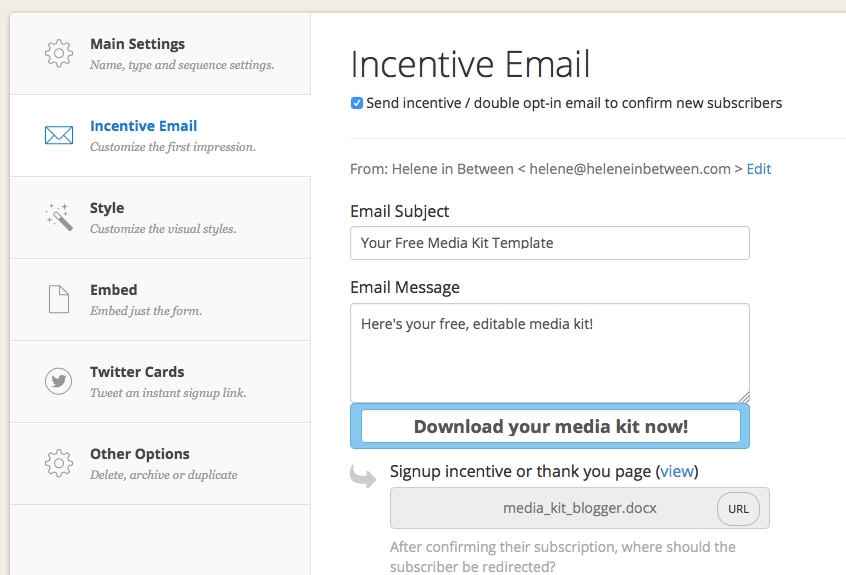
Task: Click Edit next to the From address
Action: click(759, 169)
